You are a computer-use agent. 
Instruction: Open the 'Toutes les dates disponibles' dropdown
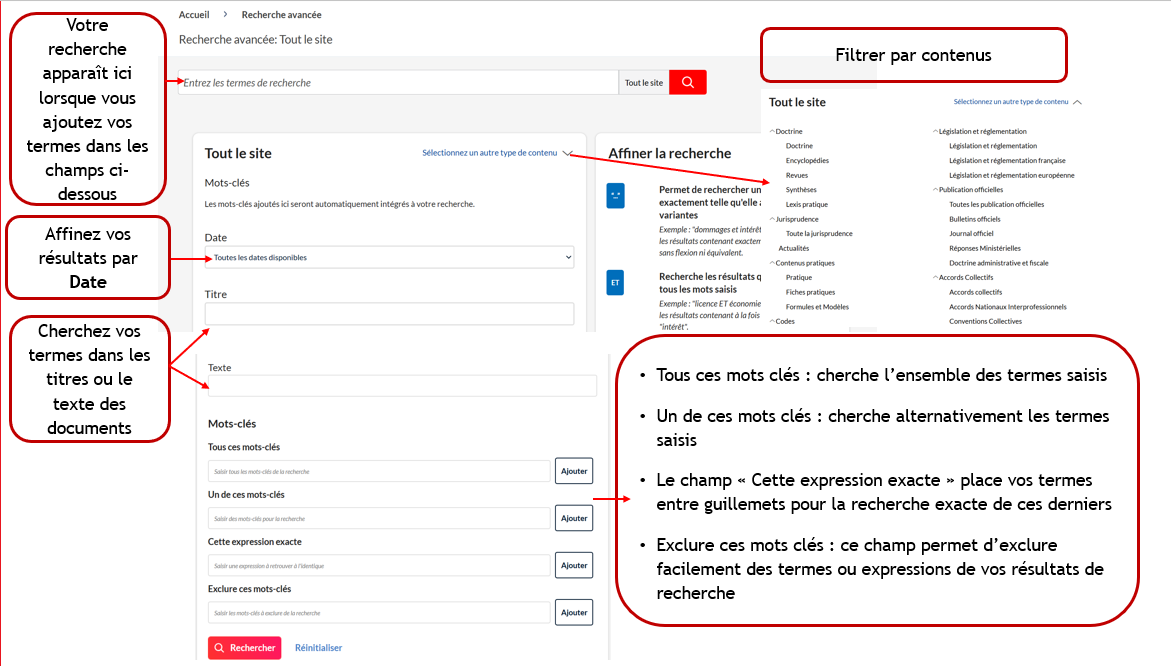(x=389, y=258)
